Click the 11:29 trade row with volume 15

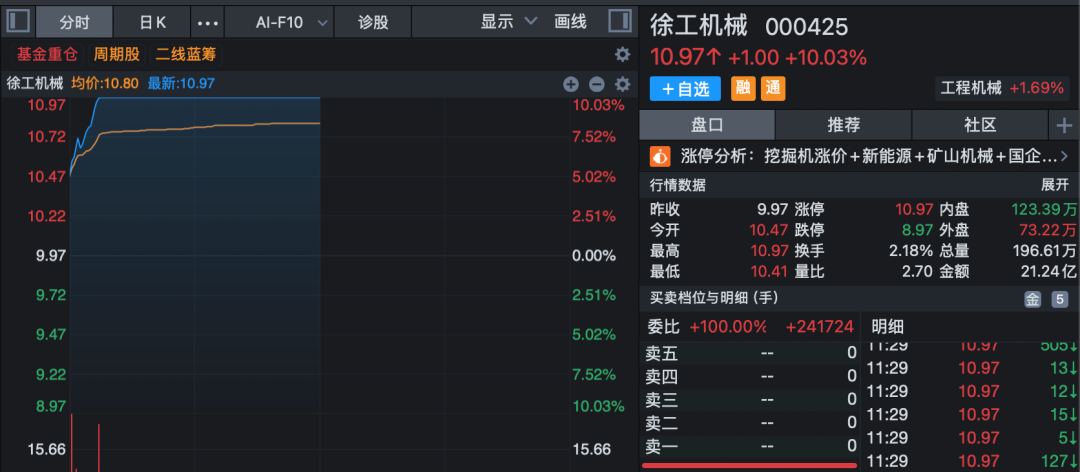click(x=971, y=414)
